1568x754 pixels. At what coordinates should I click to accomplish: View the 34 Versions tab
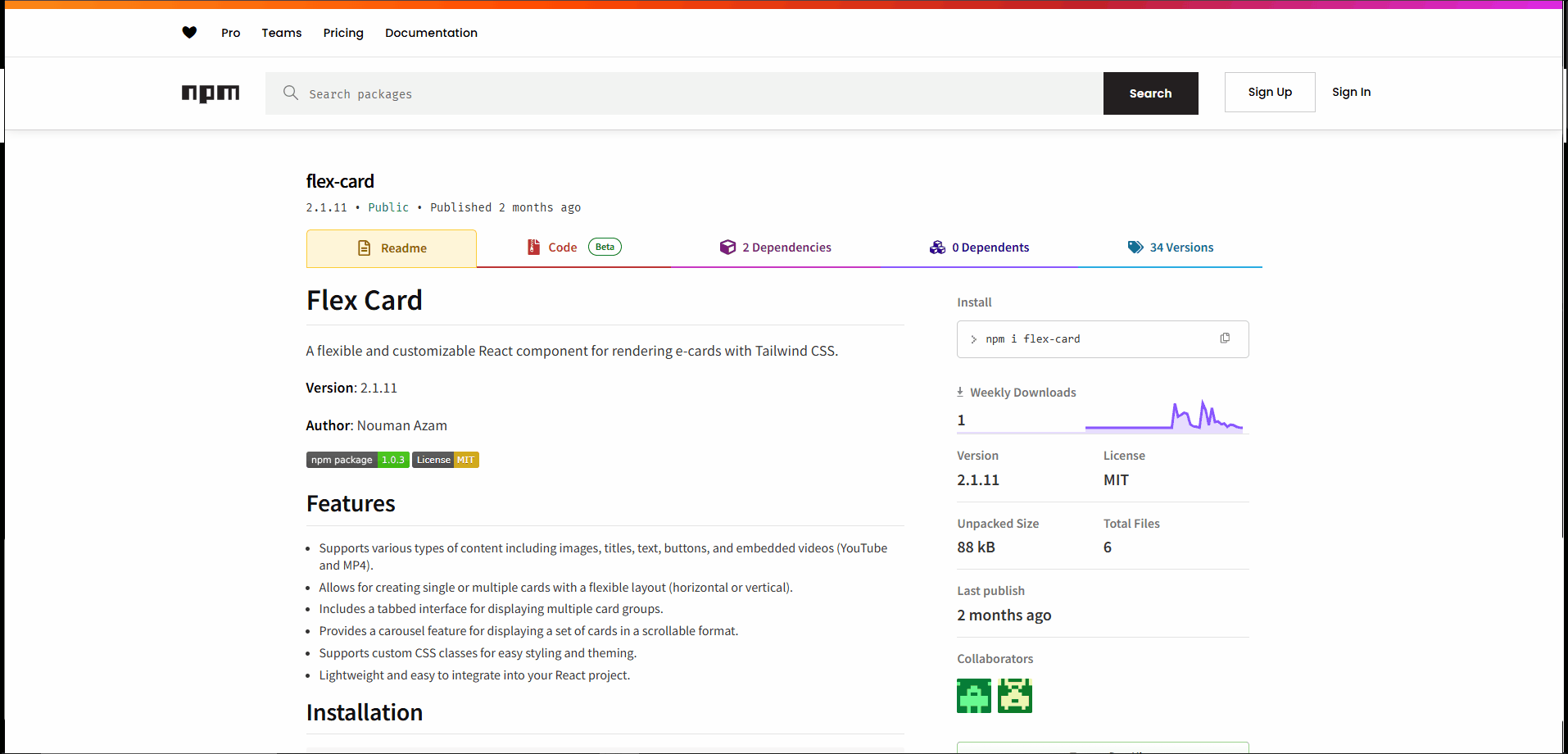pos(1170,248)
